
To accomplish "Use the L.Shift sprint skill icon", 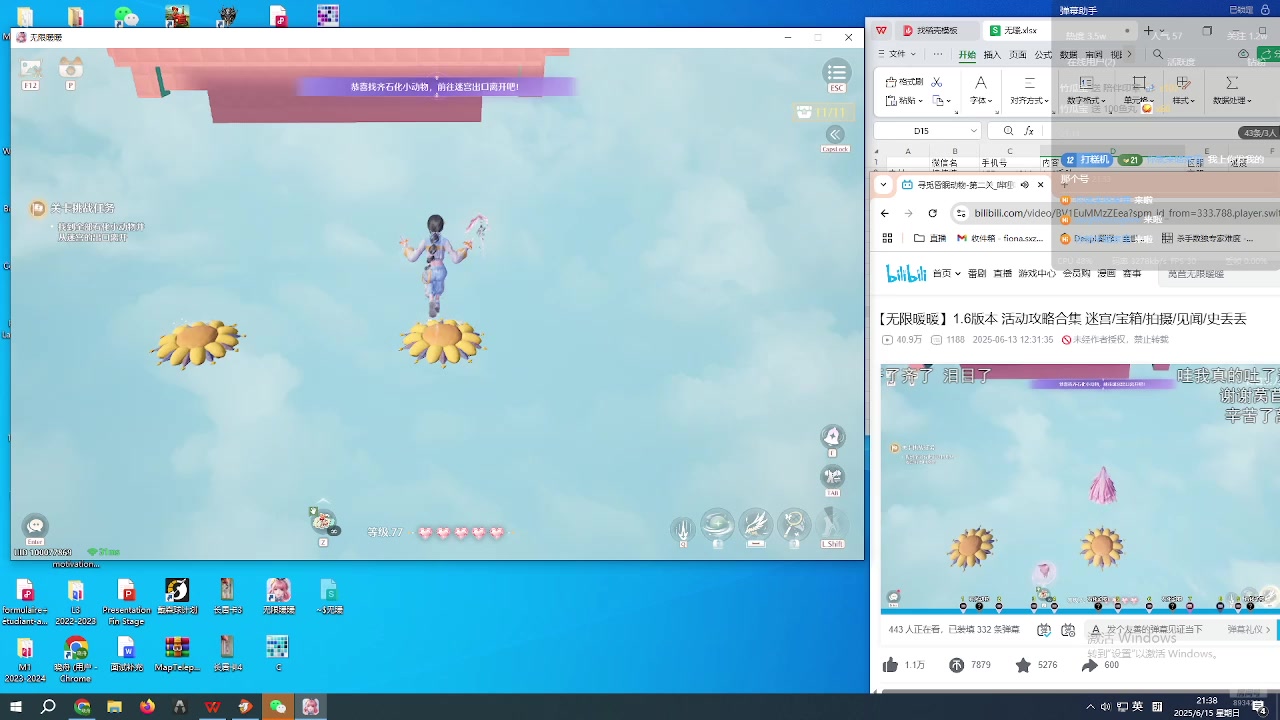I will click(x=832, y=524).
